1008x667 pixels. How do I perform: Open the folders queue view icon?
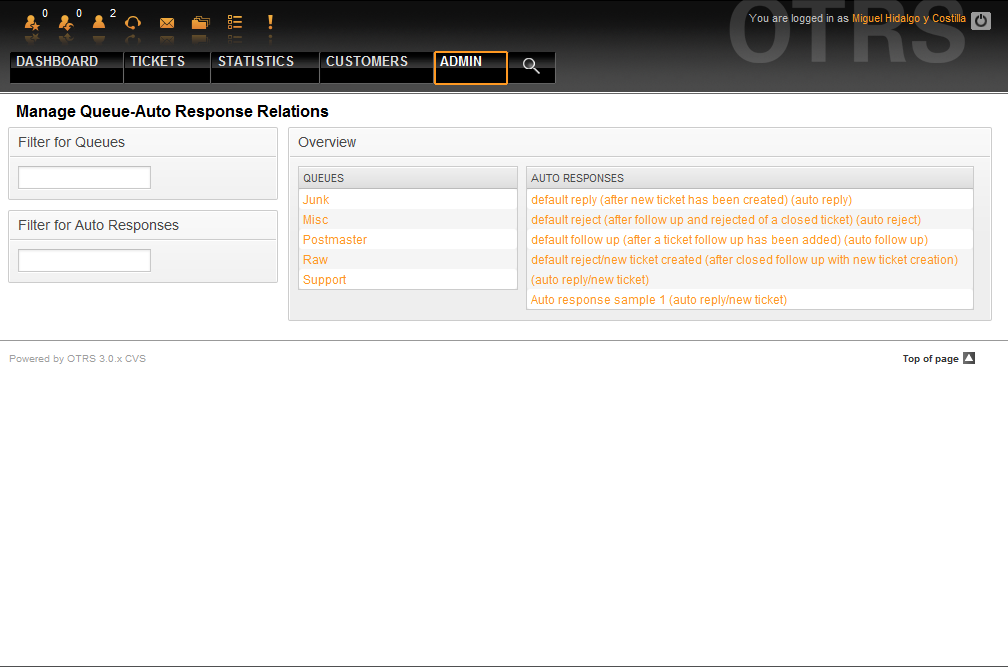(201, 22)
